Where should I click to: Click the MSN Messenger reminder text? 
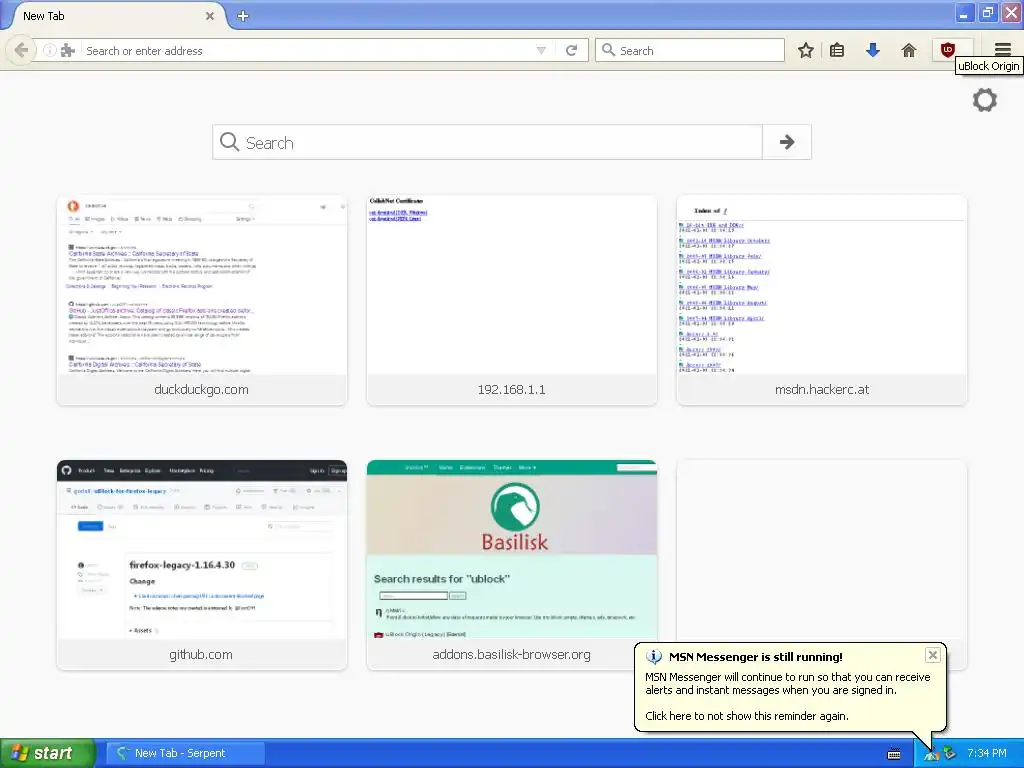pyautogui.click(x=788, y=684)
